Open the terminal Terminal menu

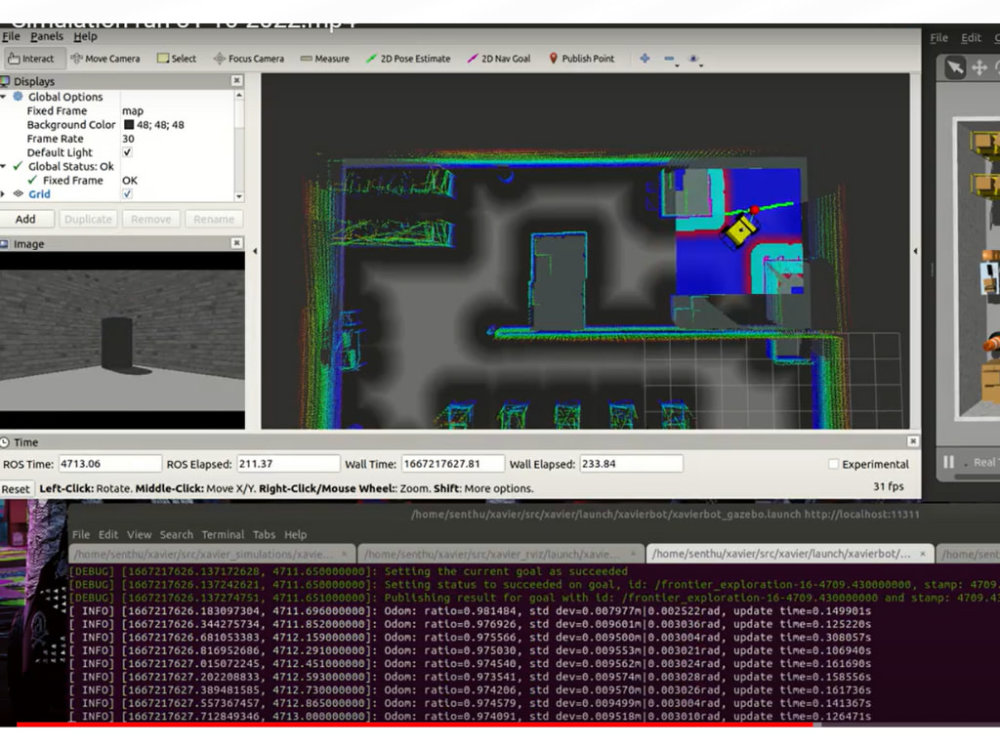(x=223, y=534)
